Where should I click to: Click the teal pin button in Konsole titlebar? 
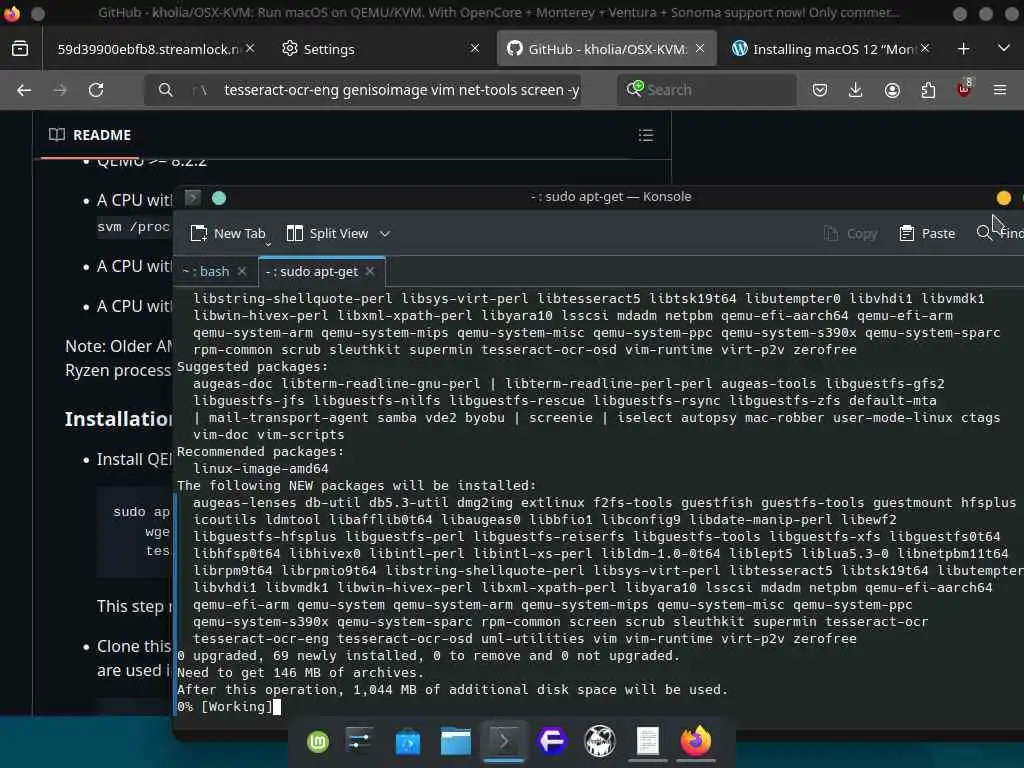point(219,198)
